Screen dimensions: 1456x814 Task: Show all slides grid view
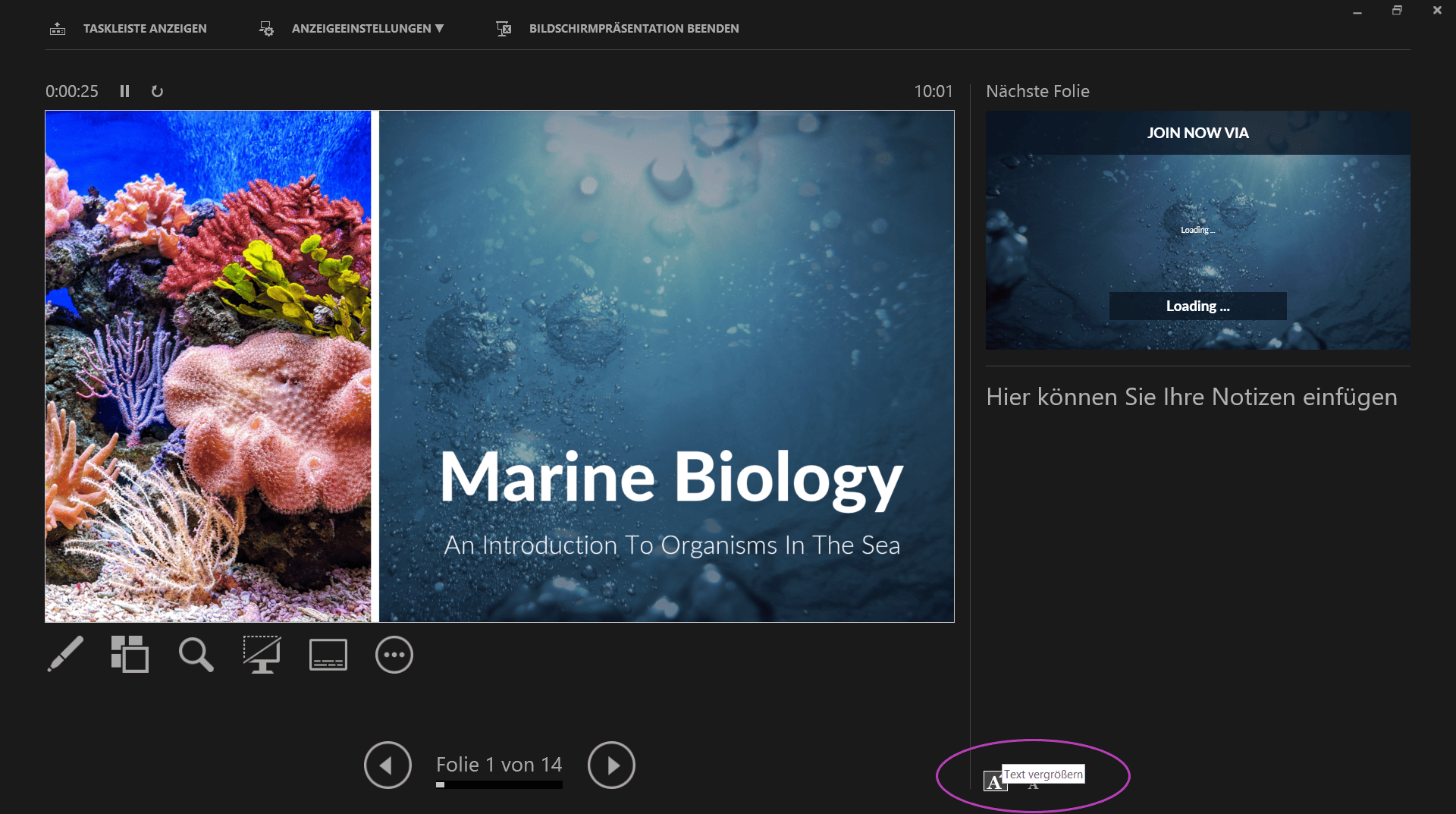pyautogui.click(x=130, y=654)
